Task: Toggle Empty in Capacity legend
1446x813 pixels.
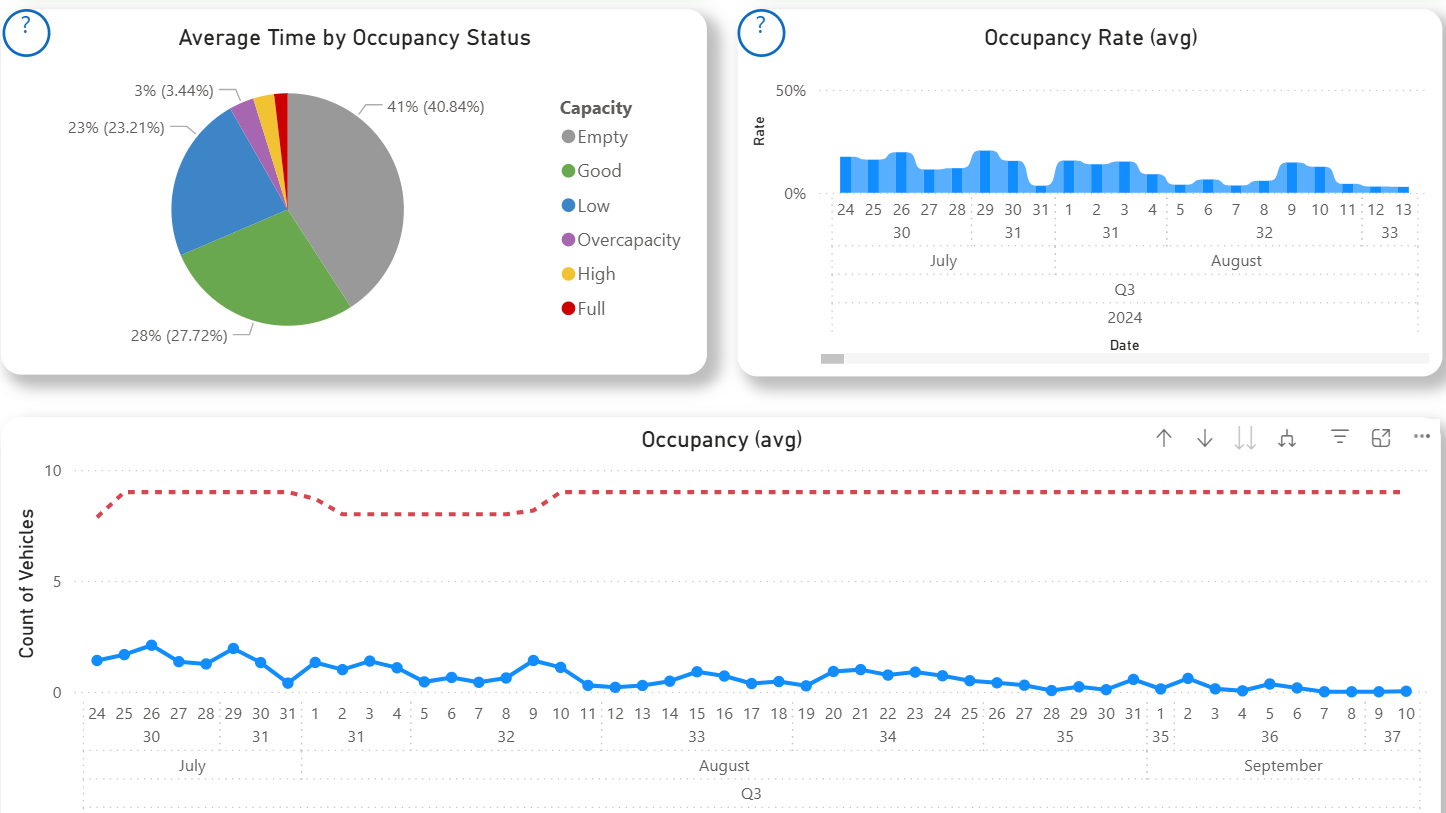Action: (602, 137)
